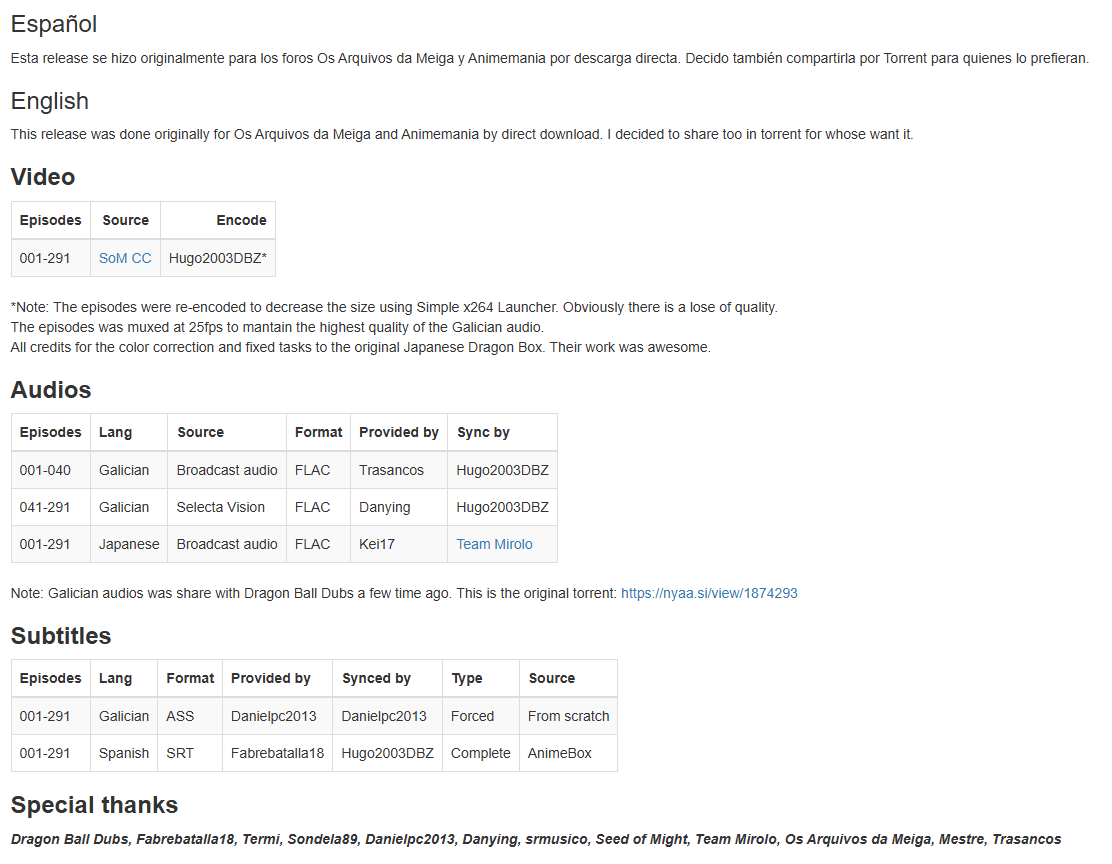Click the ASS format cell
The image size is (1112, 864).
[190, 716]
